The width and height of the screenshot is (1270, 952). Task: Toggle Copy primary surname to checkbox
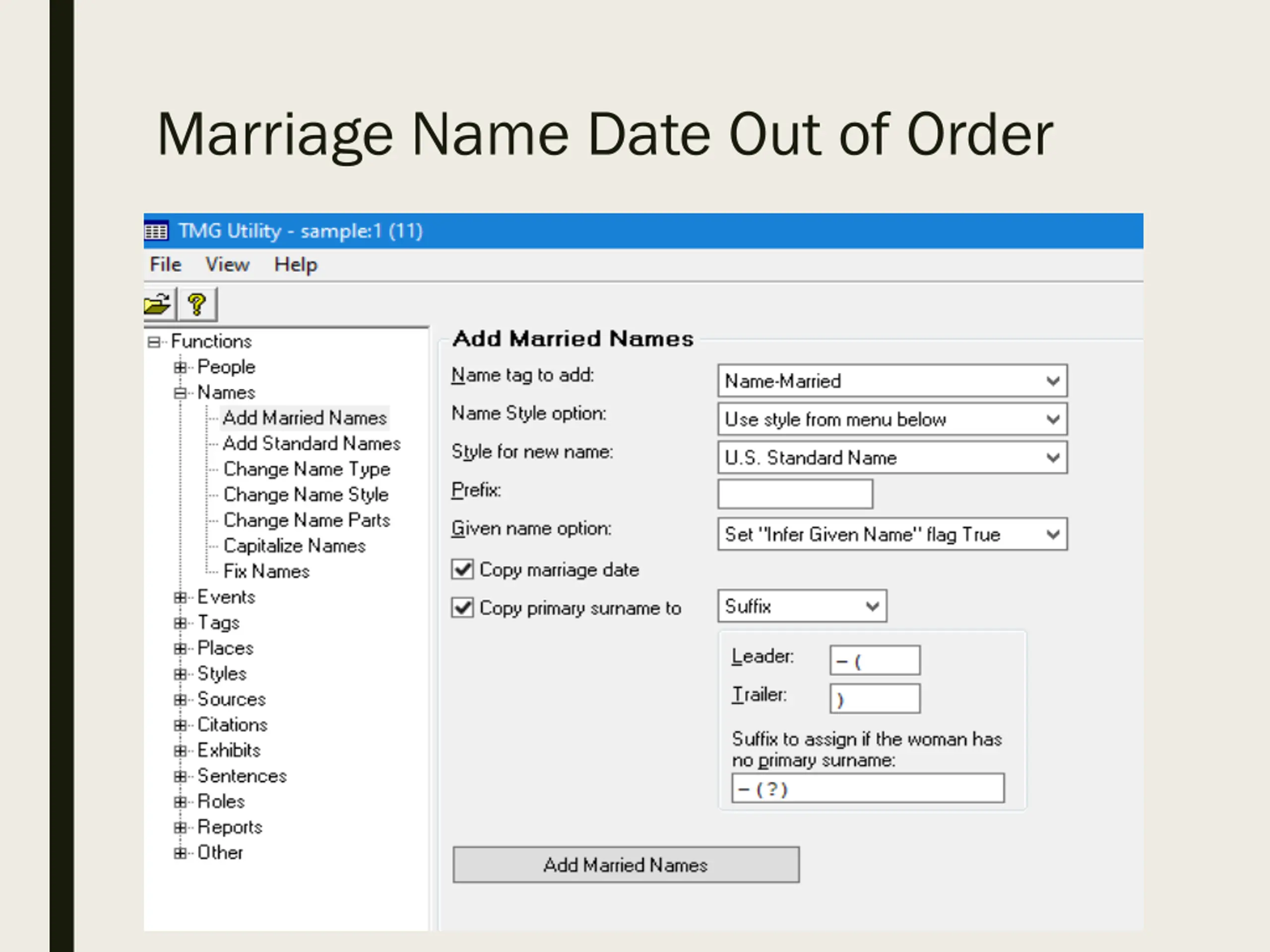tap(462, 608)
